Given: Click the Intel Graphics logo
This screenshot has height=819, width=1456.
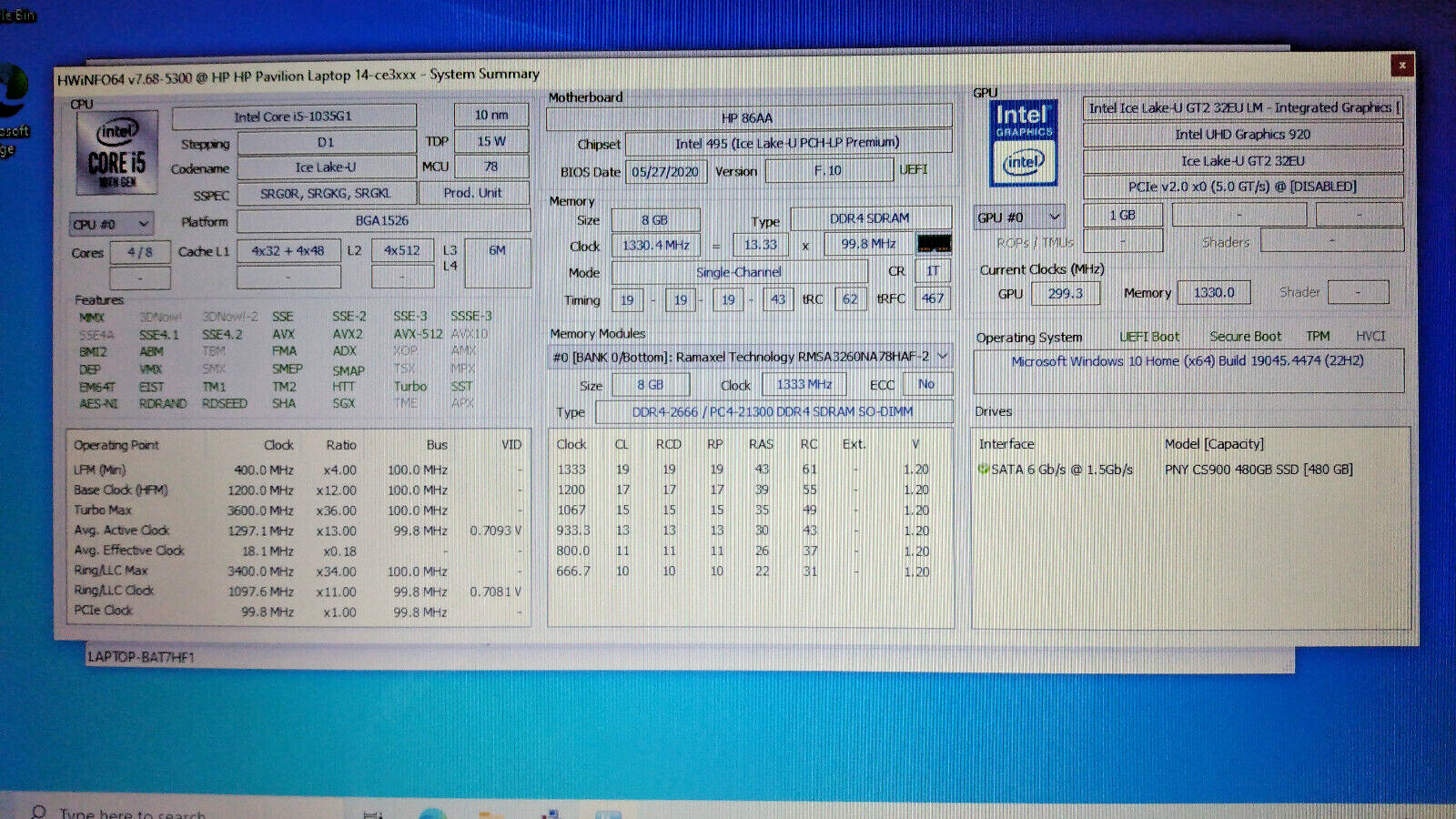Looking at the screenshot, I should pos(1023,143).
